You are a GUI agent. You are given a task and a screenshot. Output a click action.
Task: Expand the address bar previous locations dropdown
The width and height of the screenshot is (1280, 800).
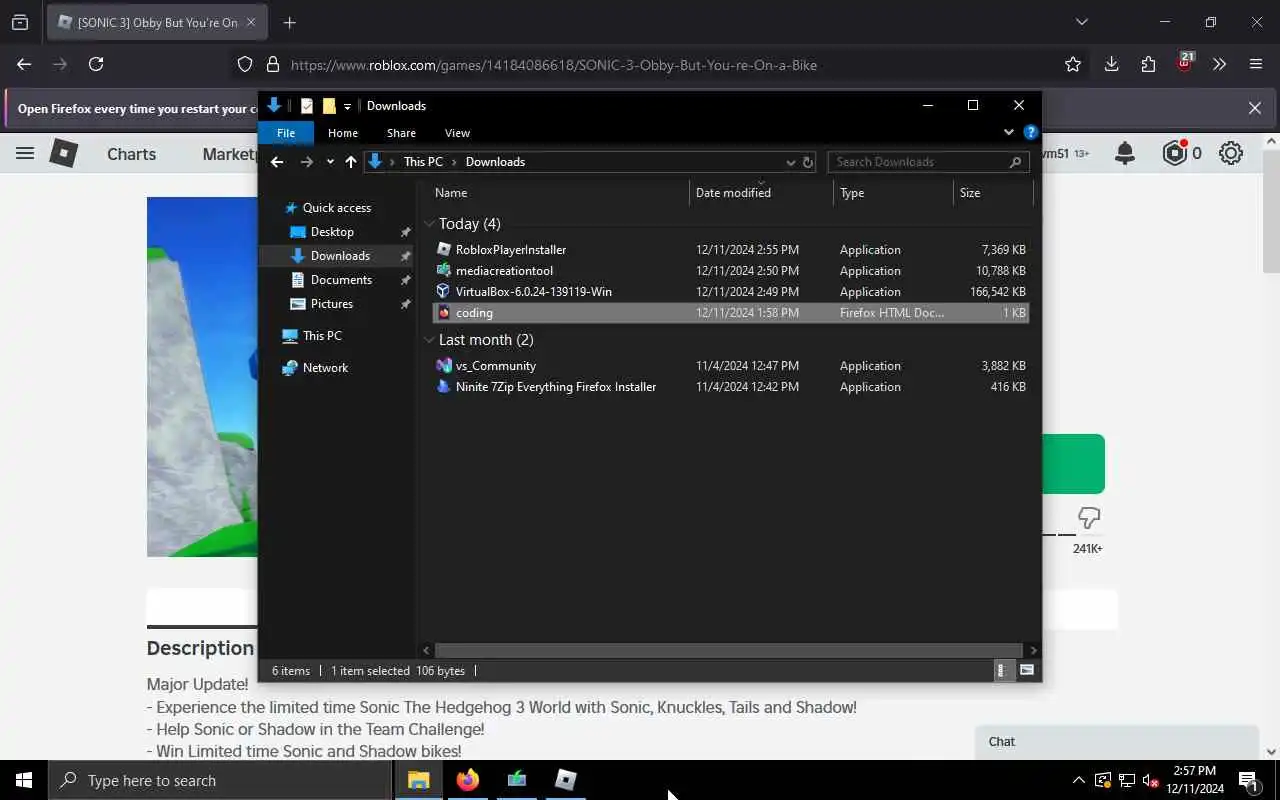pos(790,162)
